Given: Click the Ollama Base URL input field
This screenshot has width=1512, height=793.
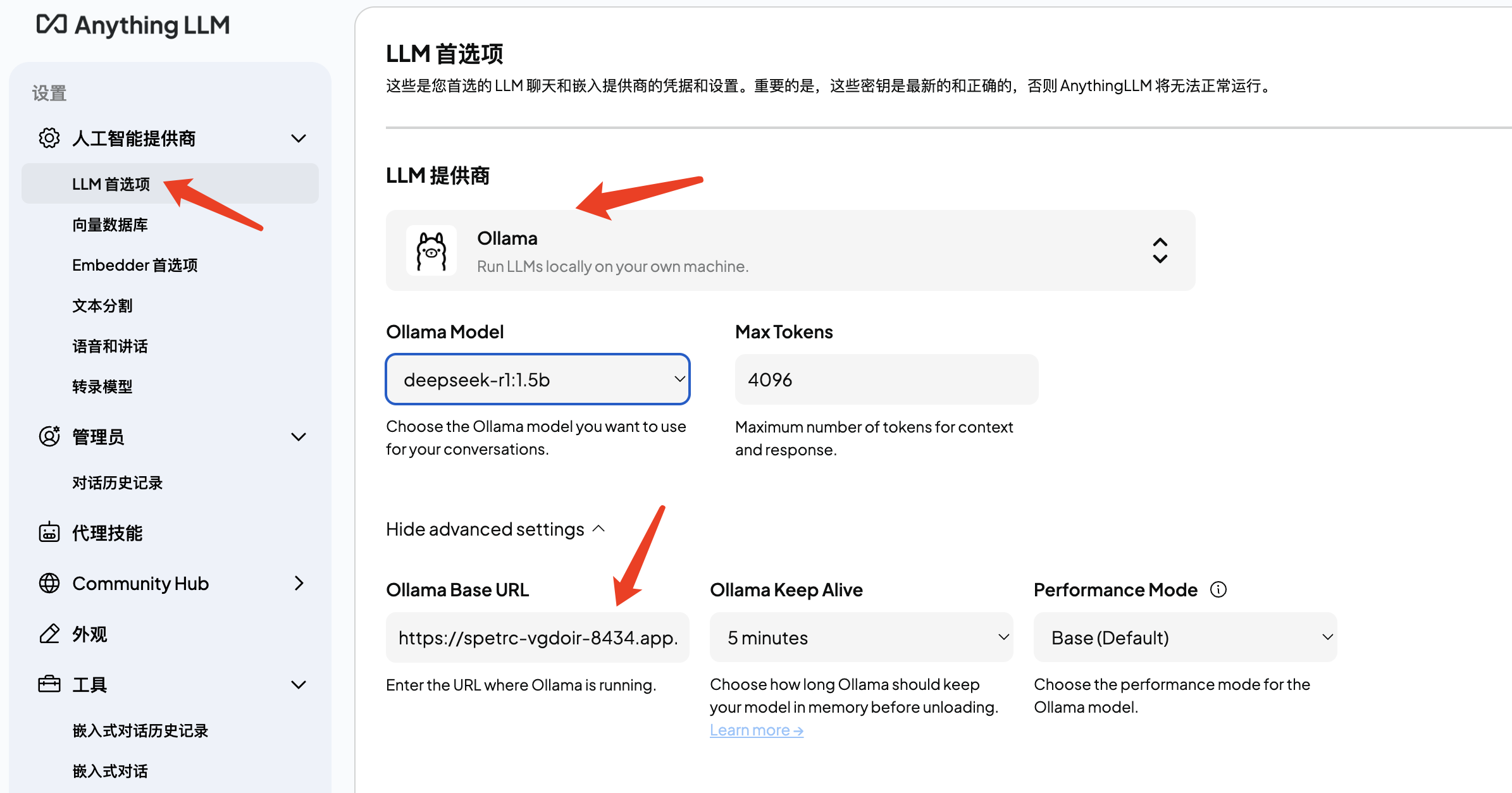Looking at the screenshot, I should (x=538, y=637).
